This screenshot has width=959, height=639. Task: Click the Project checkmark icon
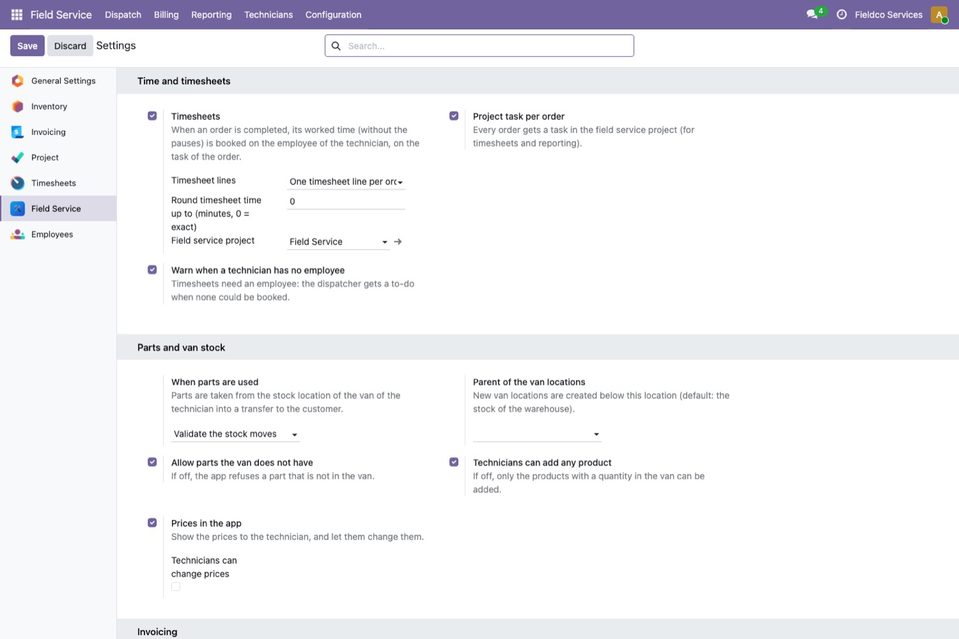point(18,158)
